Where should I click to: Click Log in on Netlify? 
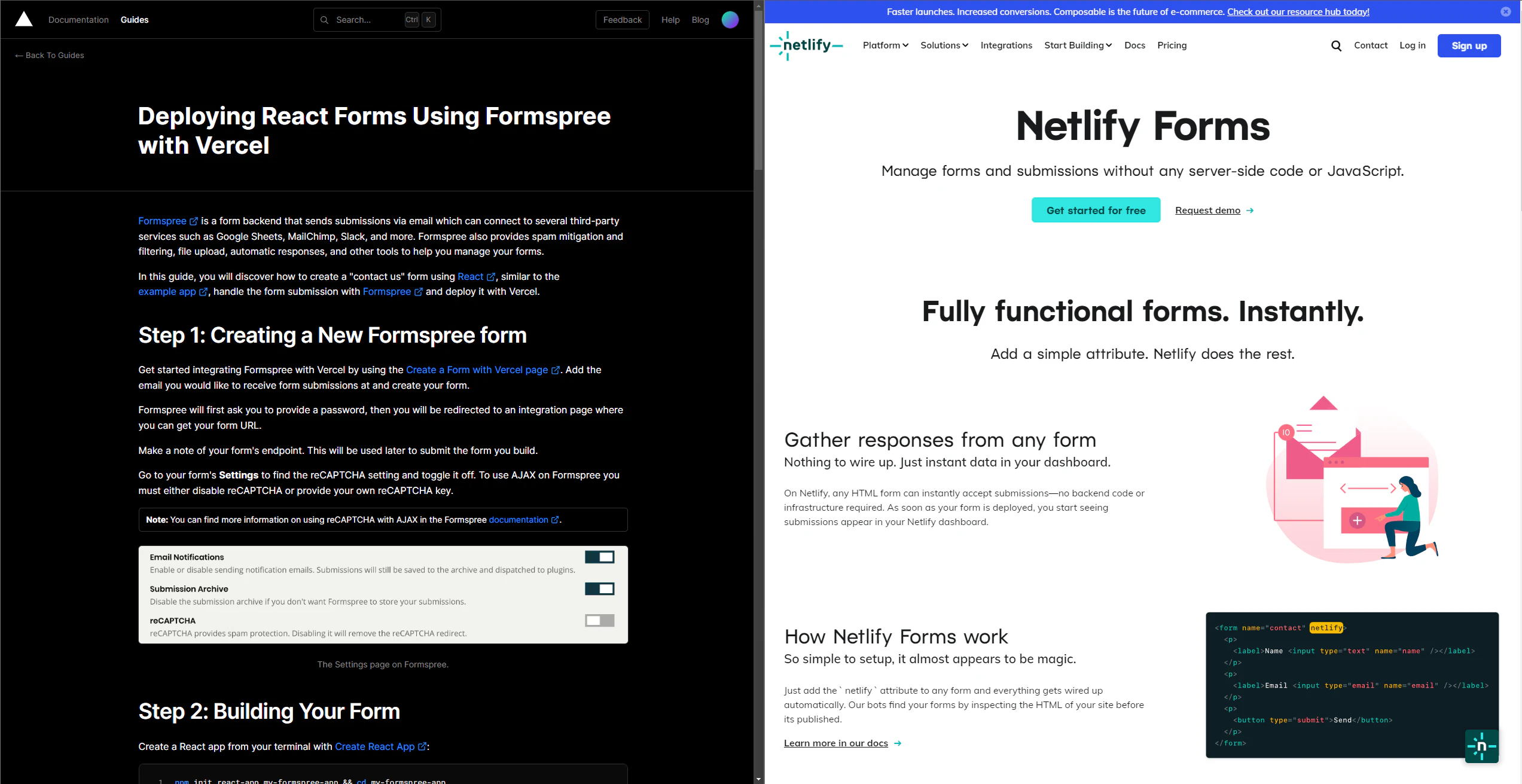(x=1413, y=45)
